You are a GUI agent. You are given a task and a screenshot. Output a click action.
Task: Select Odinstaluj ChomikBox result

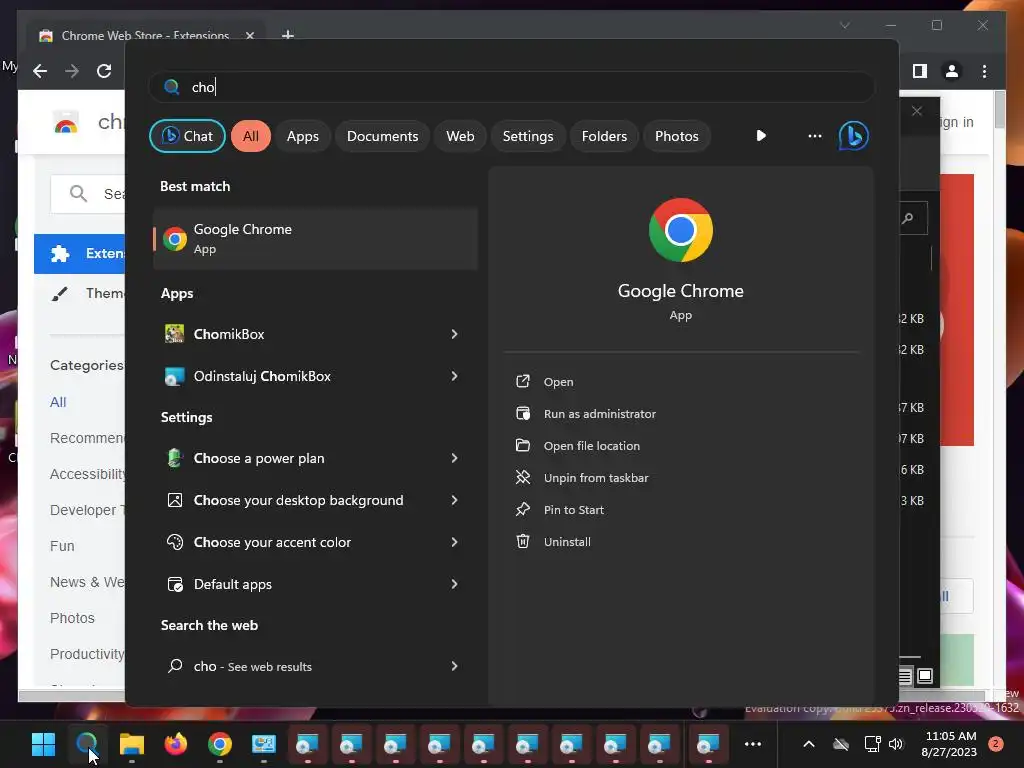point(302,376)
